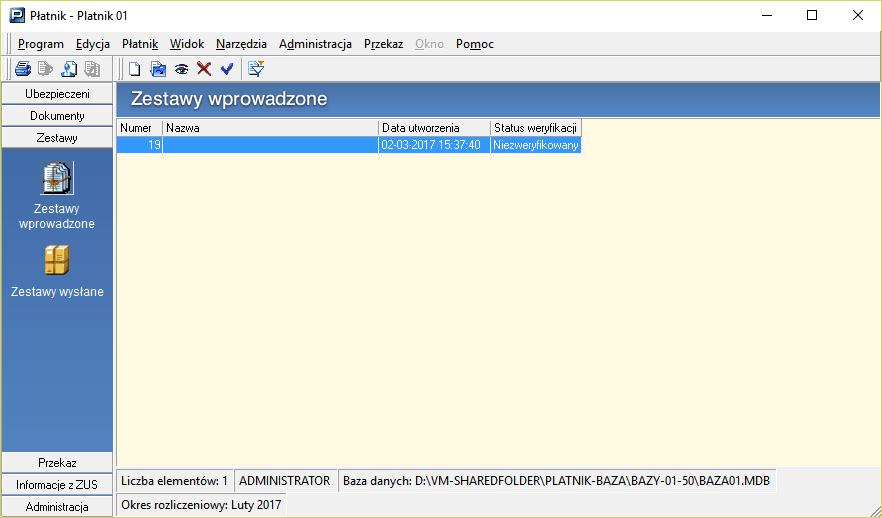Open the Widok menu
882x518 pixels.
[x=187, y=44]
